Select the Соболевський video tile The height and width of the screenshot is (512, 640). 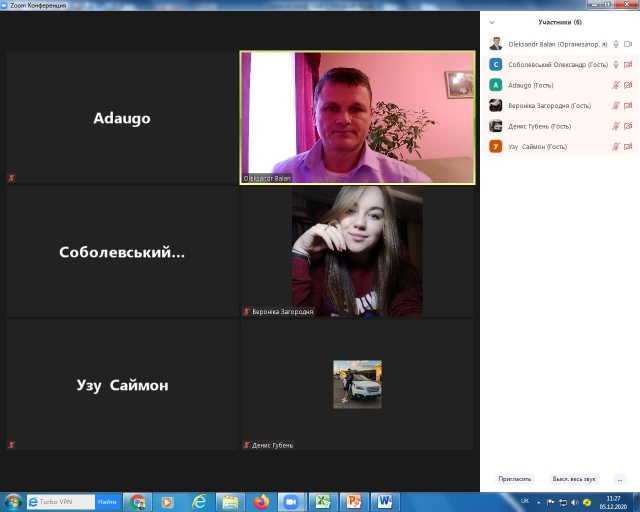(x=122, y=251)
